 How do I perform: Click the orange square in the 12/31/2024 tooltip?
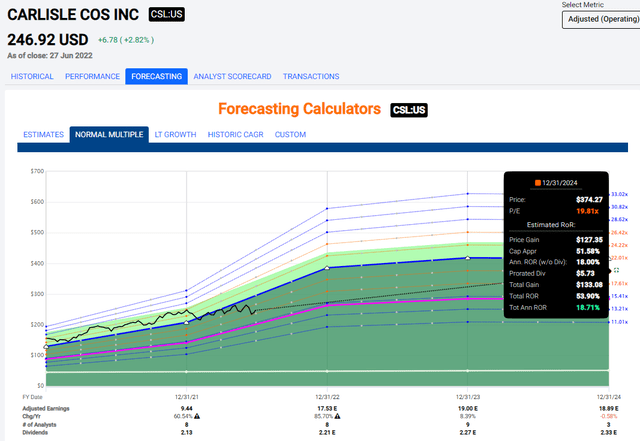tap(538, 183)
